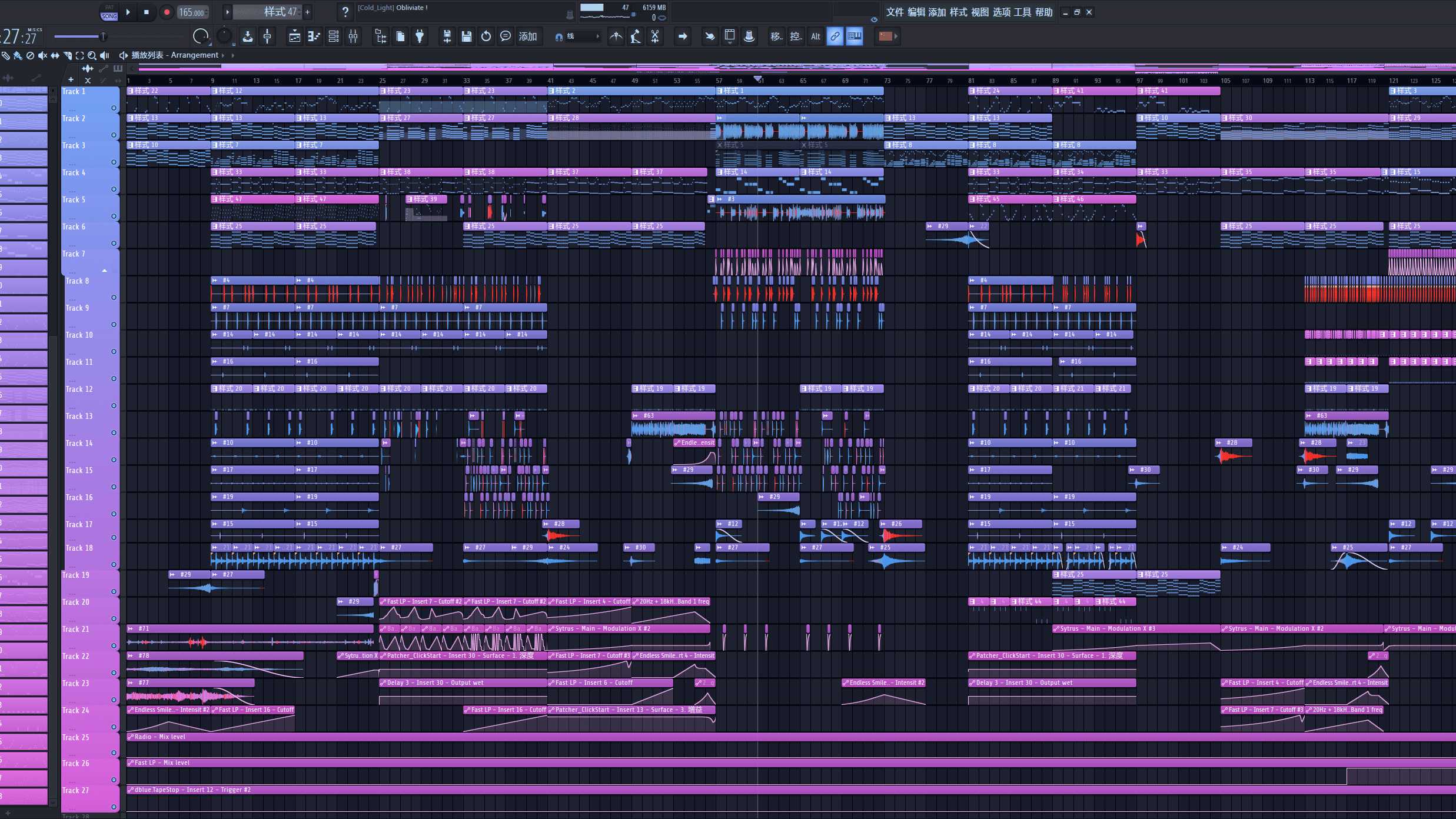Image resolution: width=1456 pixels, height=819 pixels.
Task: Click the Render/export download icon
Action: 248,36
